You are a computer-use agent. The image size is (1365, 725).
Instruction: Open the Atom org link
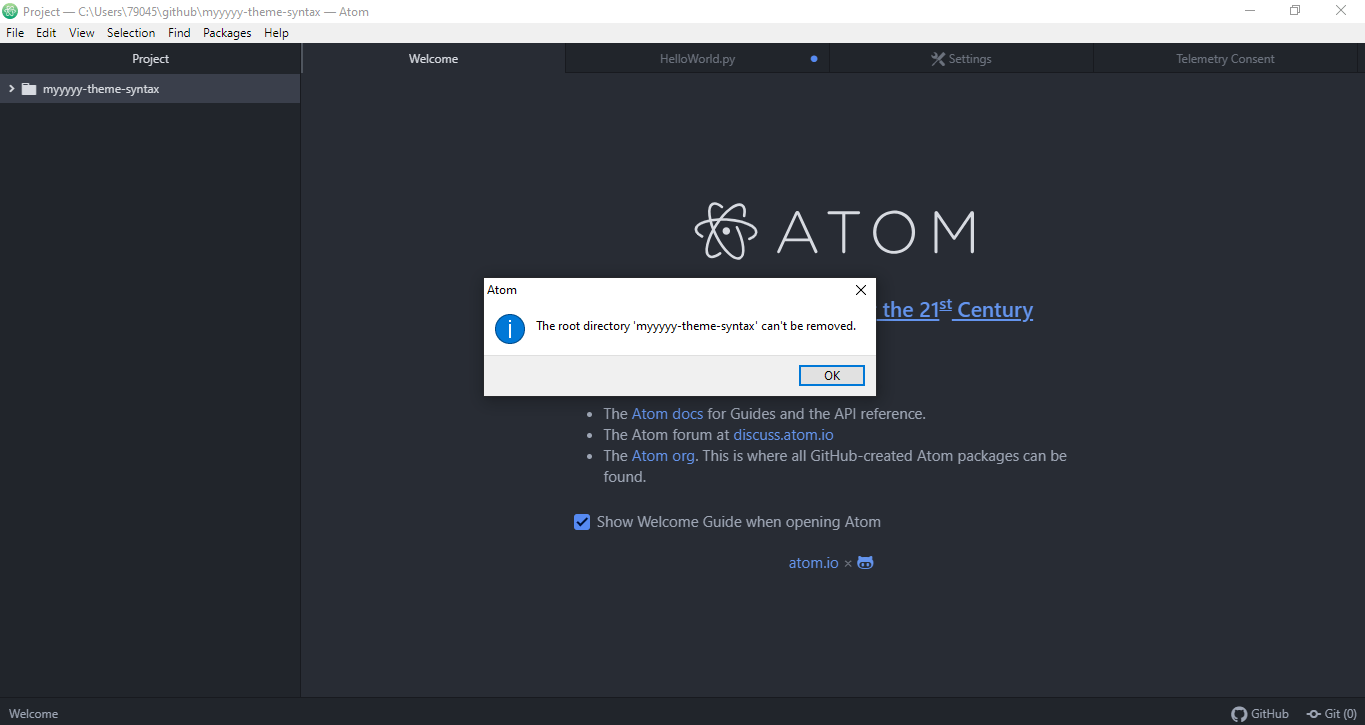coord(663,456)
